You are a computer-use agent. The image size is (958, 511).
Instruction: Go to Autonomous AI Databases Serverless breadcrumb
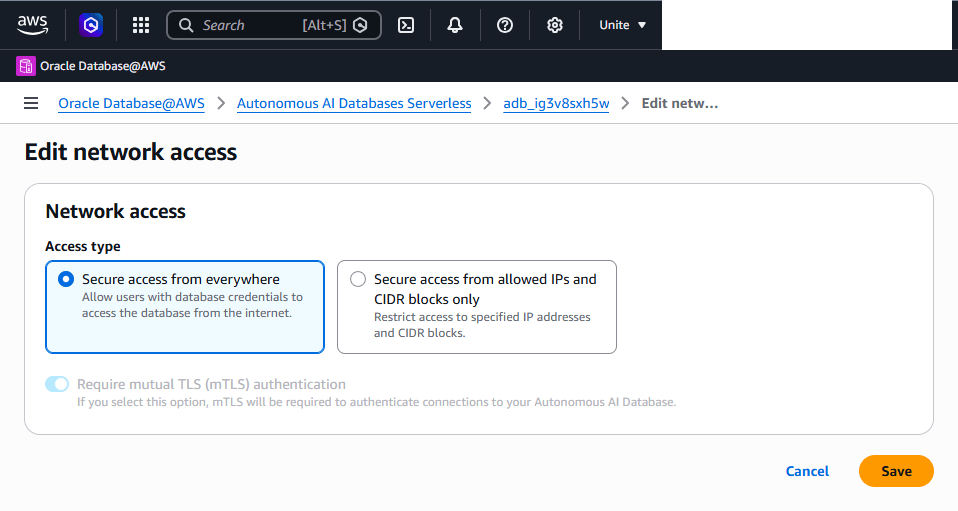pos(354,103)
